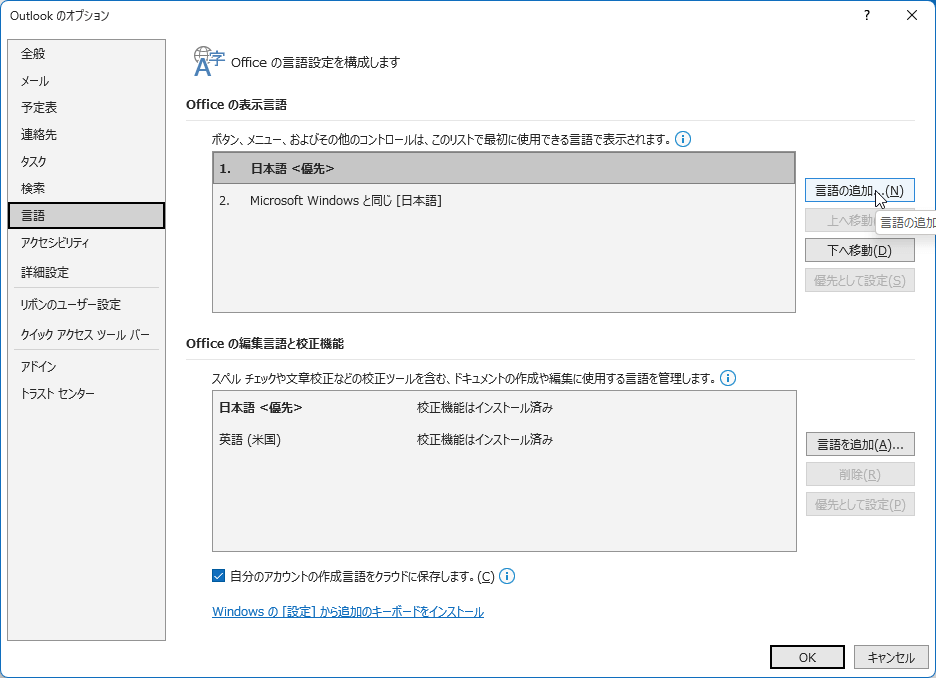Open the アドイン options category
The width and height of the screenshot is (936, 678).
point(87,366)
